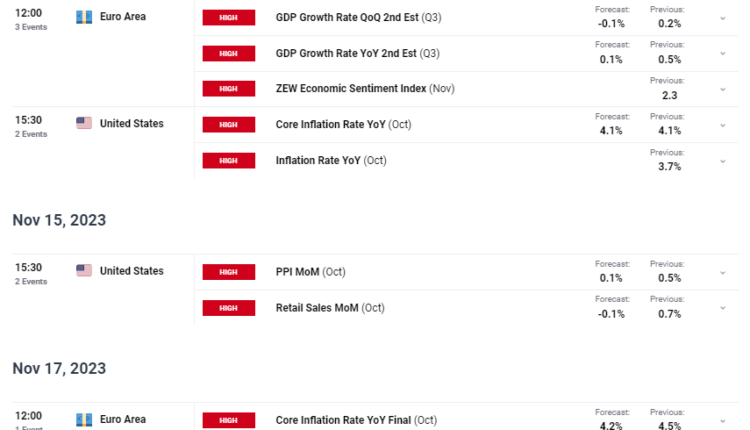Select GDP Growth Rate YoY 2nd Est event
Viewport: 750px width, 430px height.
358,53
